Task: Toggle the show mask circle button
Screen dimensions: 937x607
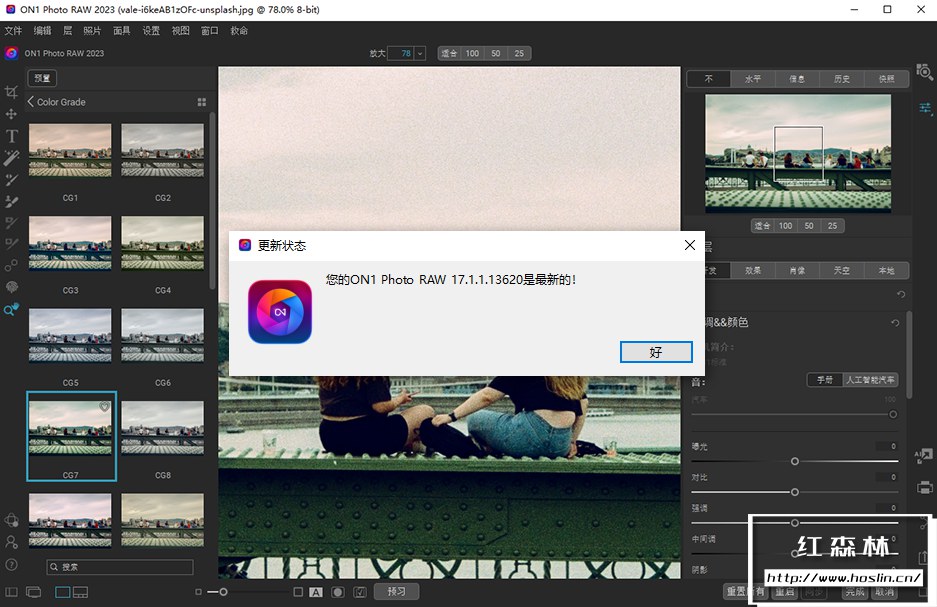Action: pyautogui.click(x=338, y=592)
